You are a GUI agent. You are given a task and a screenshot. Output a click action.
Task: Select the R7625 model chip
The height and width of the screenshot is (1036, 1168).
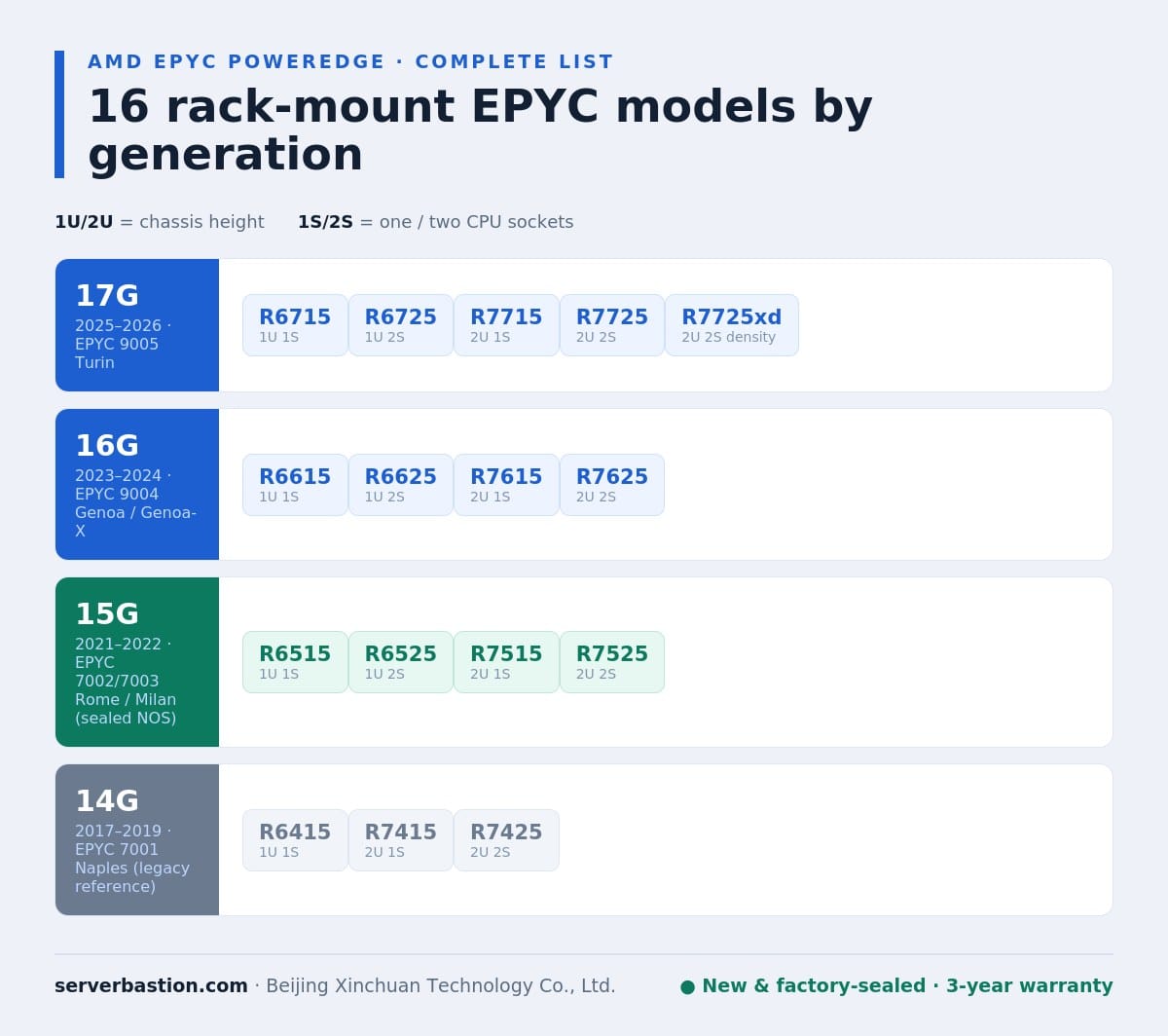coord(612,485)
